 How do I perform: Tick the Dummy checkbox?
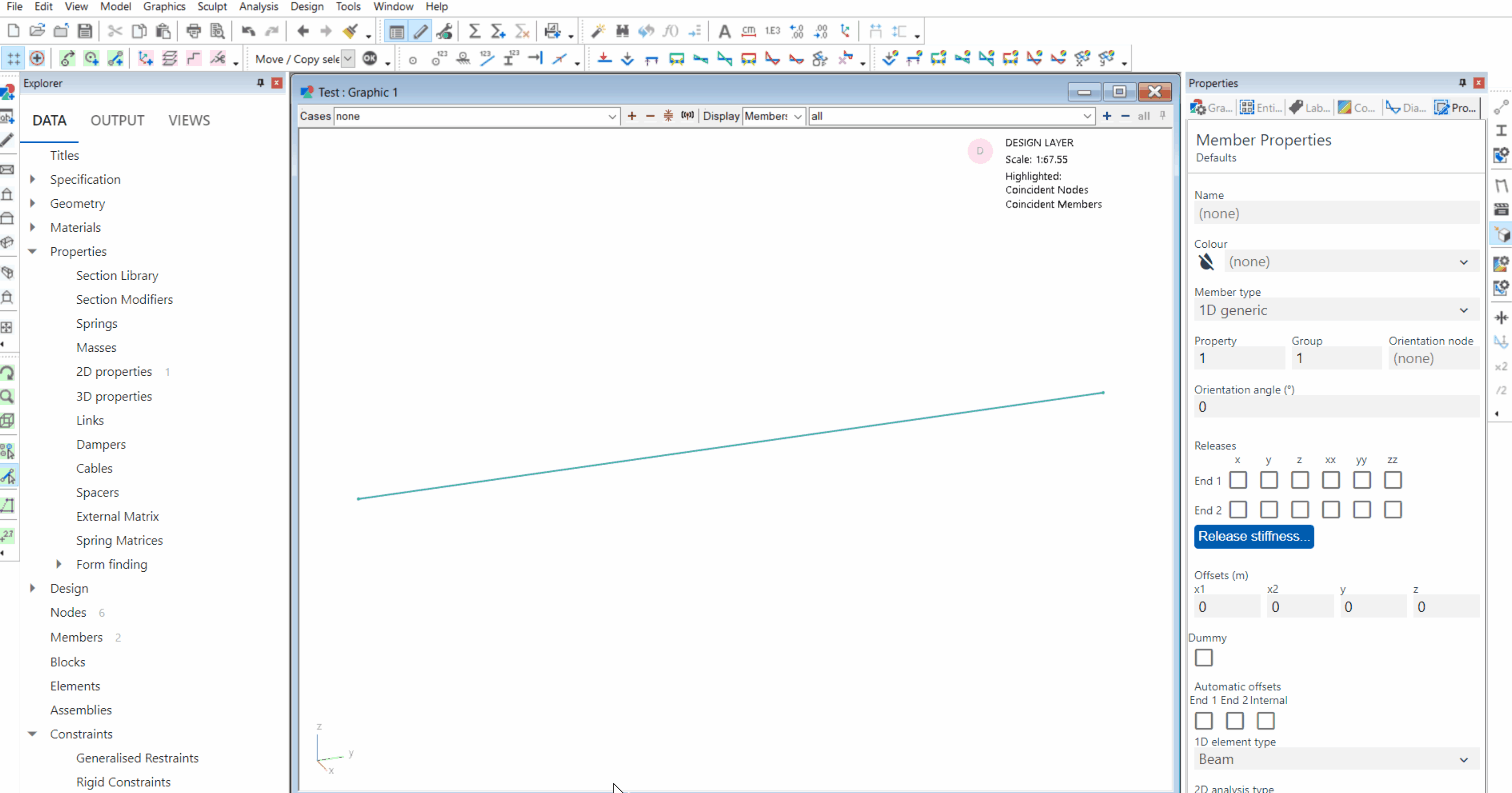pos(1204,658)
